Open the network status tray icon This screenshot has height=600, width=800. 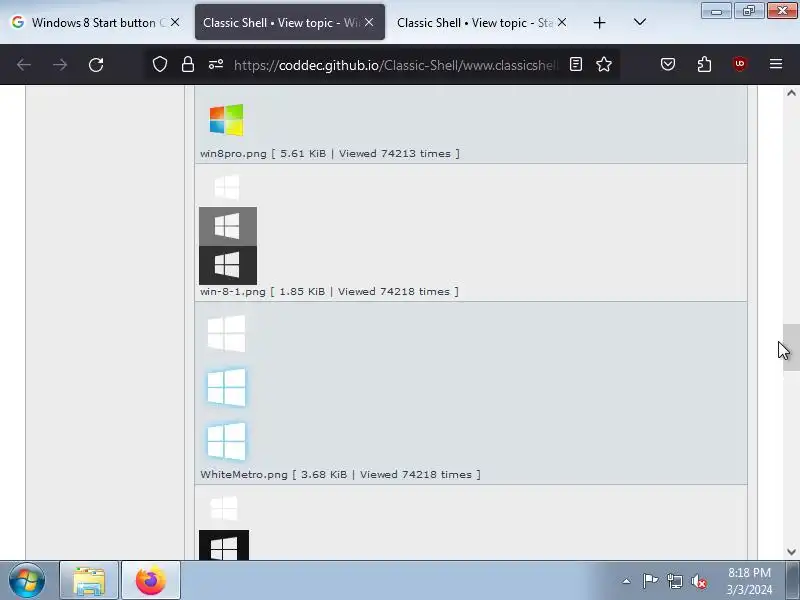coord(674,581)
